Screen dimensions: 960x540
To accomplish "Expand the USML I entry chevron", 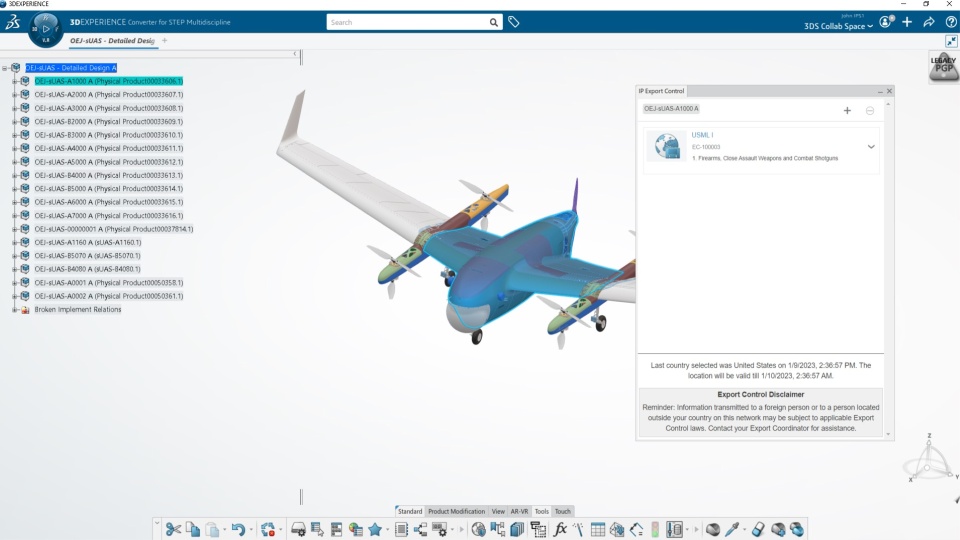I will (x=871, y=147).
